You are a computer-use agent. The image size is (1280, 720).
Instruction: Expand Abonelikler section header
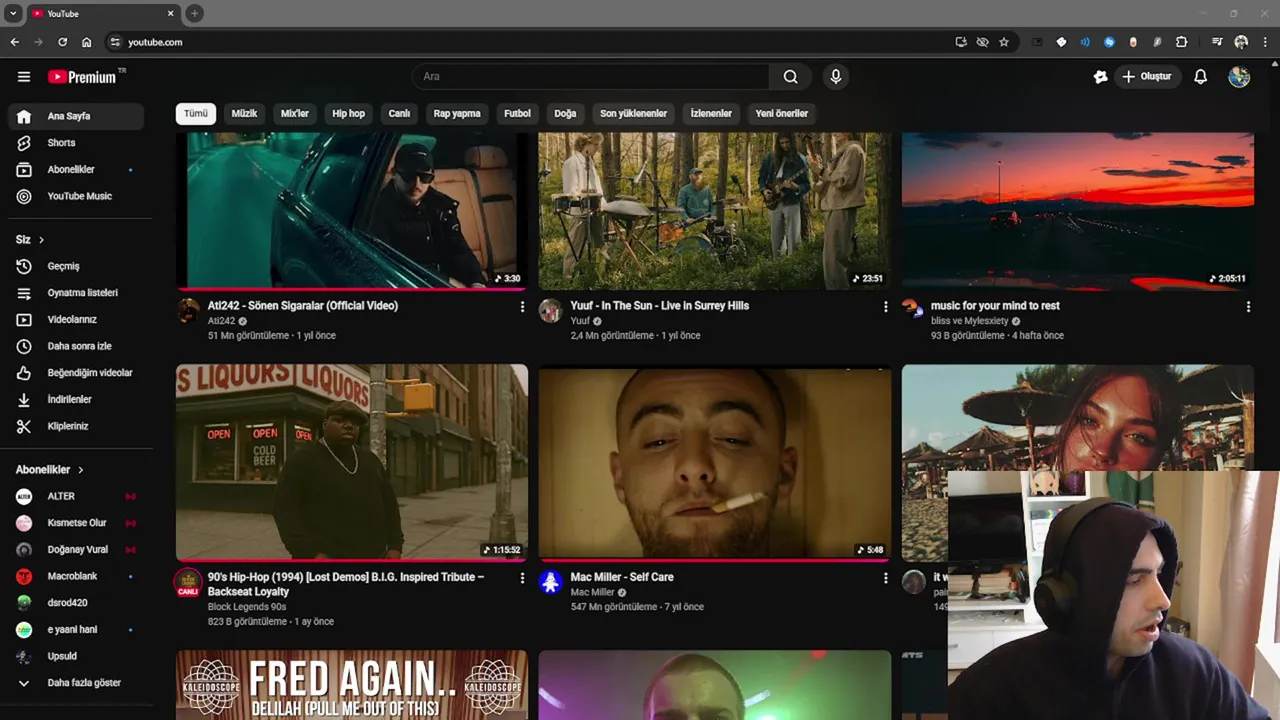pos(50,470)
